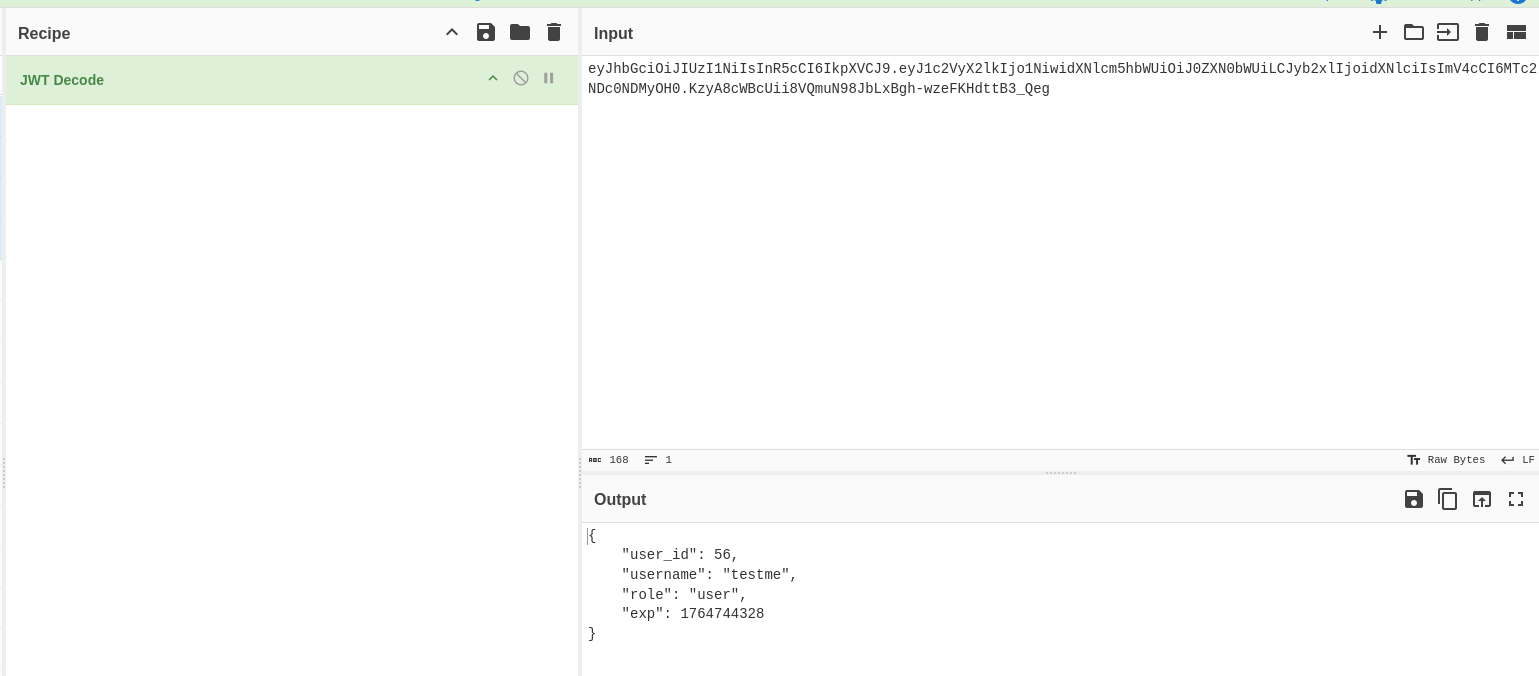Open LF end-of-line selector
This screenshot has height=676, width=1539.
(x=1517, y=460)
